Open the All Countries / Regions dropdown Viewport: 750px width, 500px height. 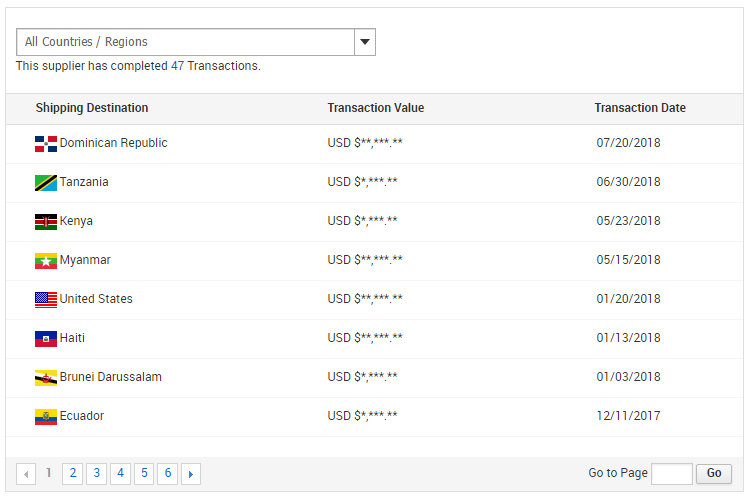186,42
